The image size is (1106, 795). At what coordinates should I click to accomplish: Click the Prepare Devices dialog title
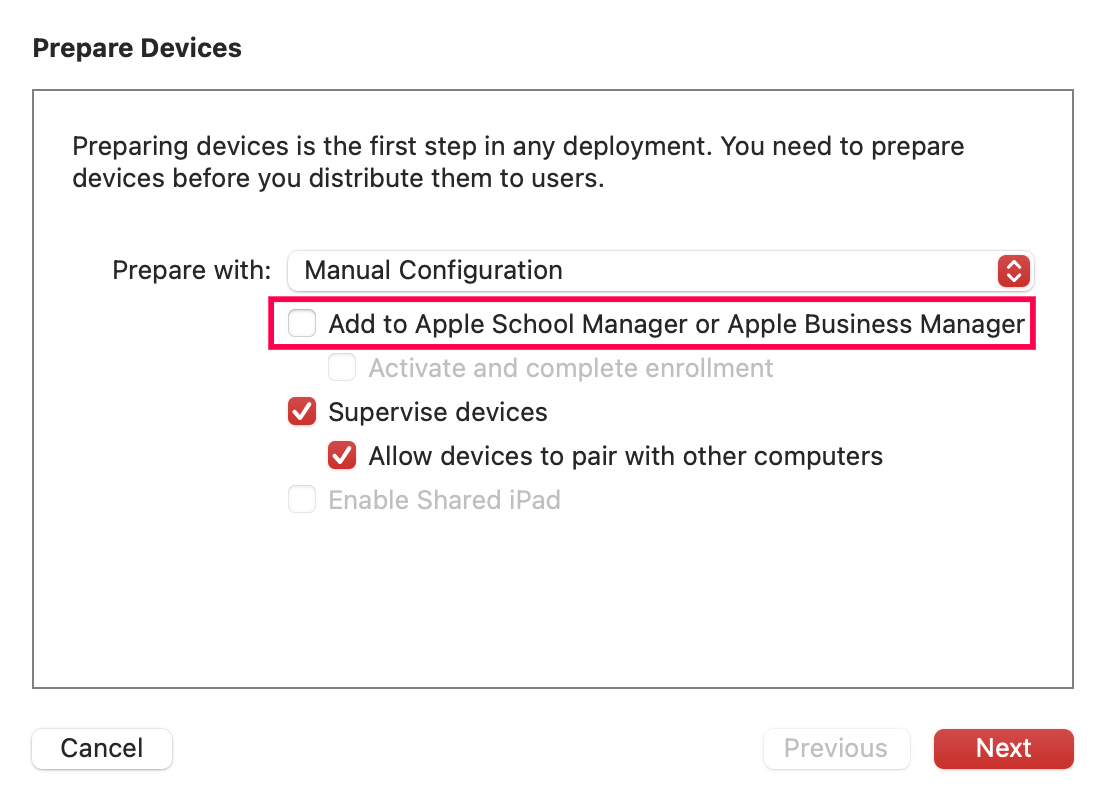137,48
